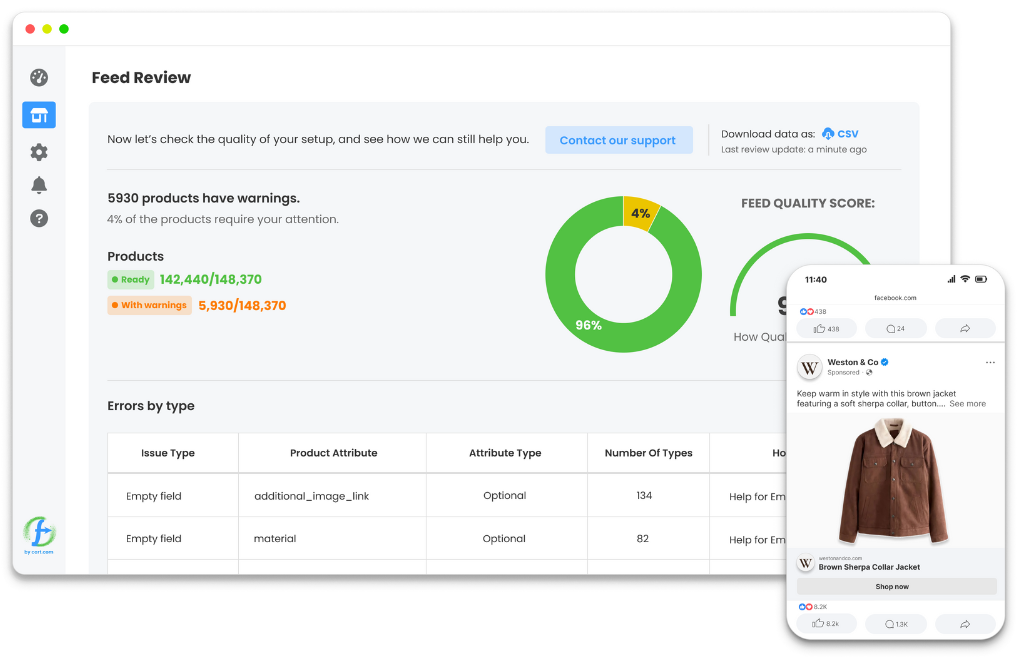Click the help question mark icon
Image resolution: width=1020 pixels, height=665 pixels.
(39, 218)
